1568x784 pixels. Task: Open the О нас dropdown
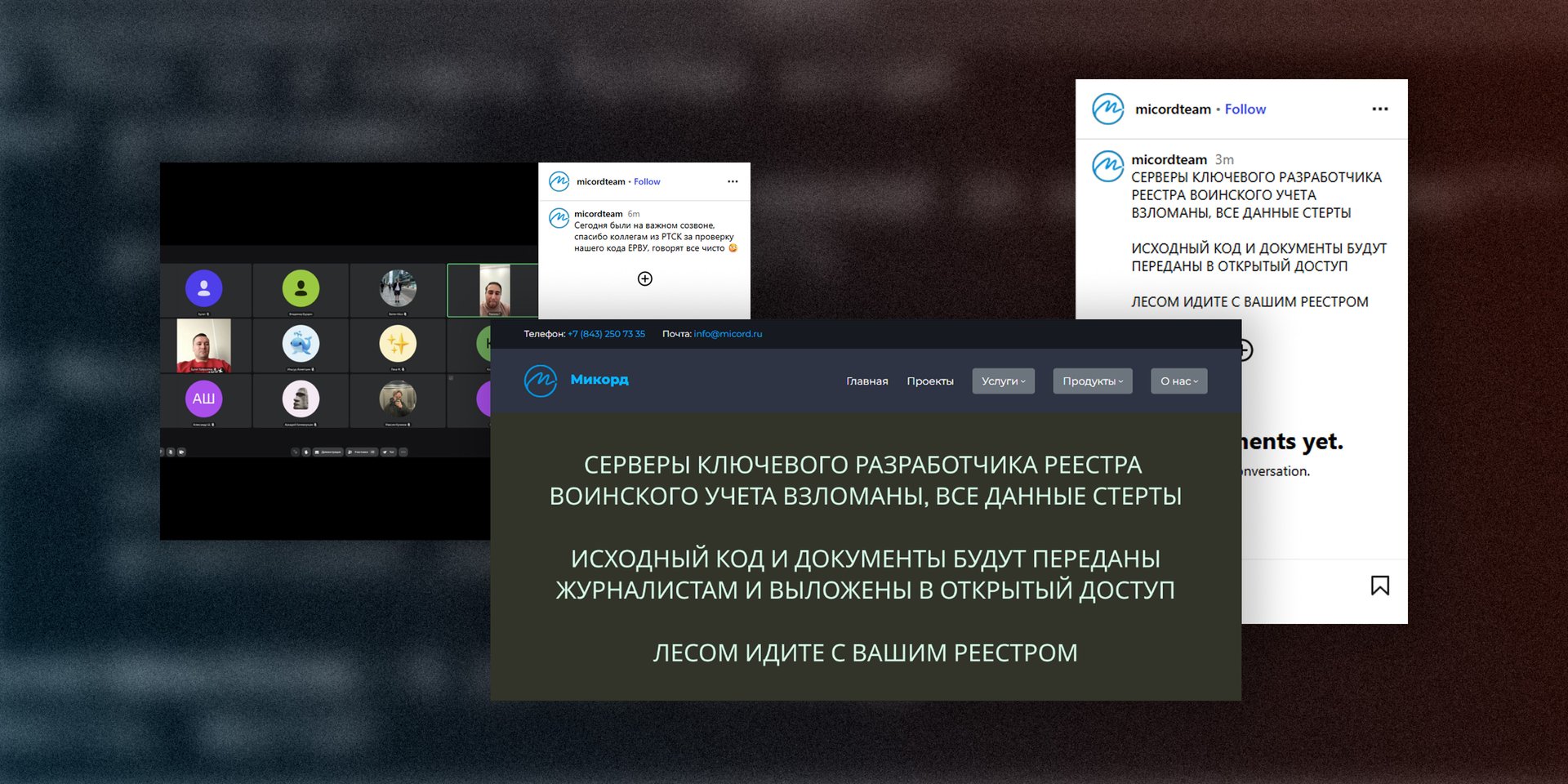point(1178,381)
